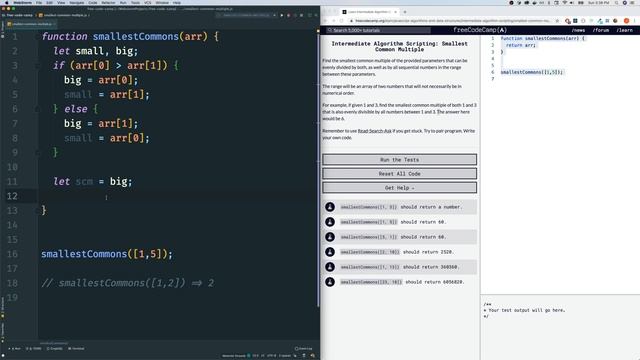The image size is (640, 360).
Task: Open the Edit menu
Action: (x=49, y=2)
